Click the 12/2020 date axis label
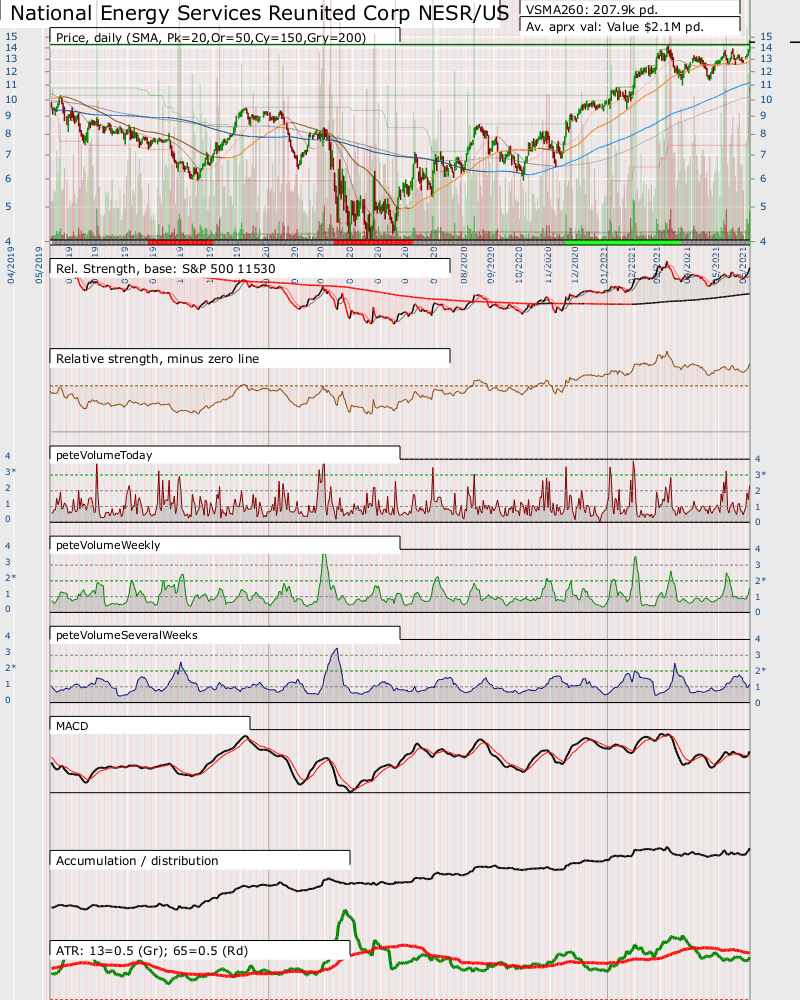The height and width of the screenshot is (1000, 800). pyautogui.click(x=575, y=265)
